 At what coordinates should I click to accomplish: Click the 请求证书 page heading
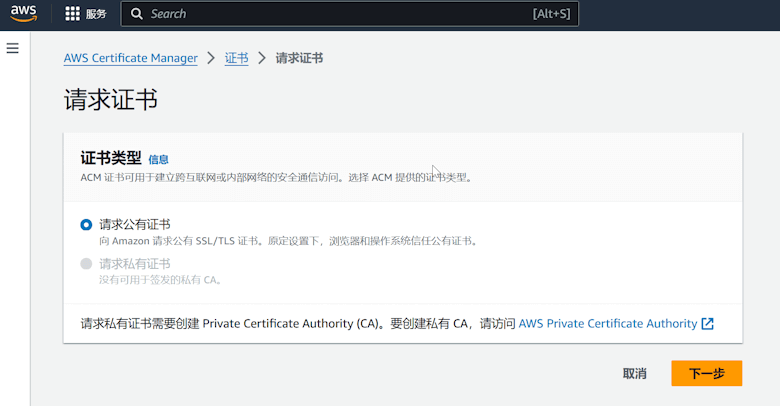(111, 100)
